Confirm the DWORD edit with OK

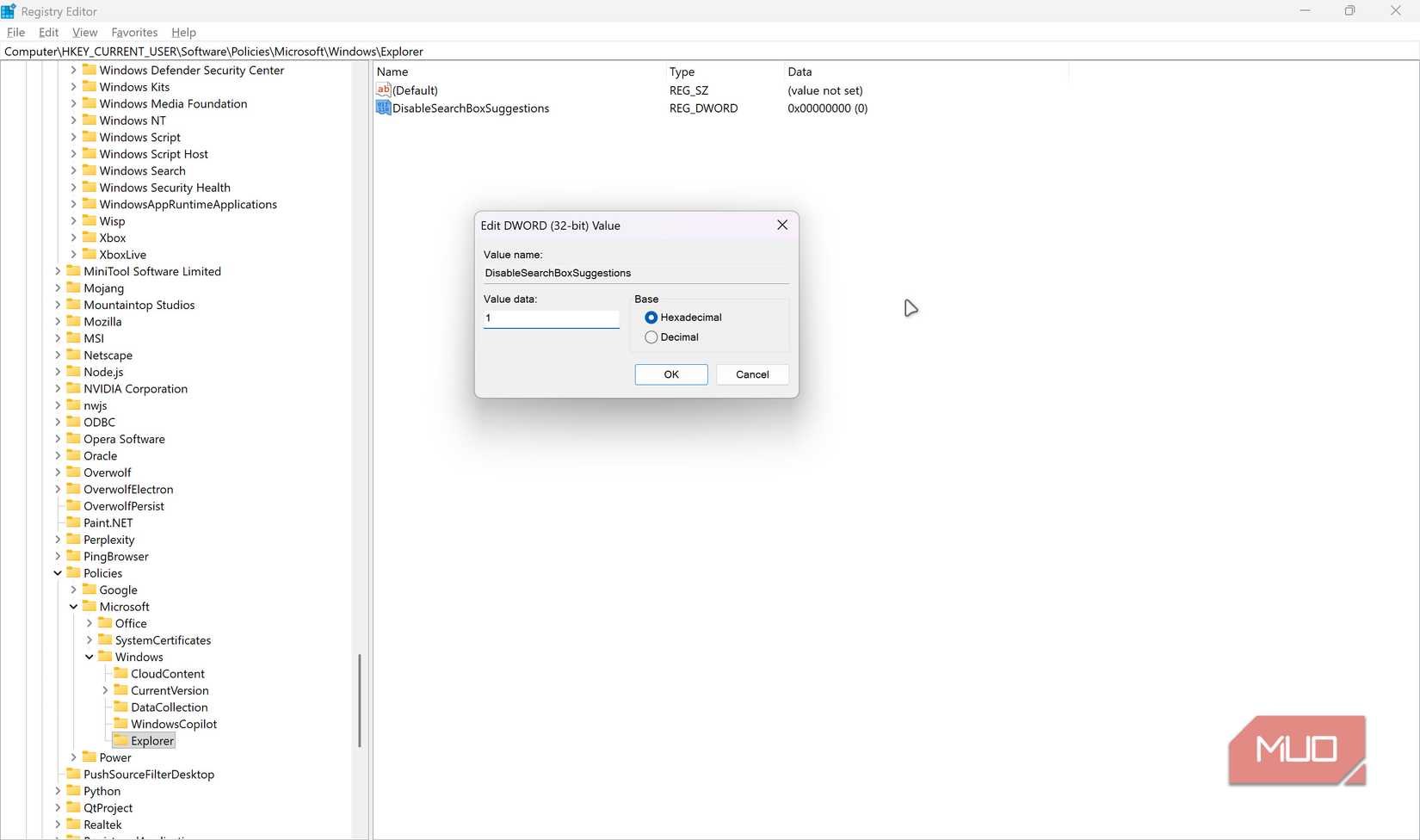pos(671,374)
